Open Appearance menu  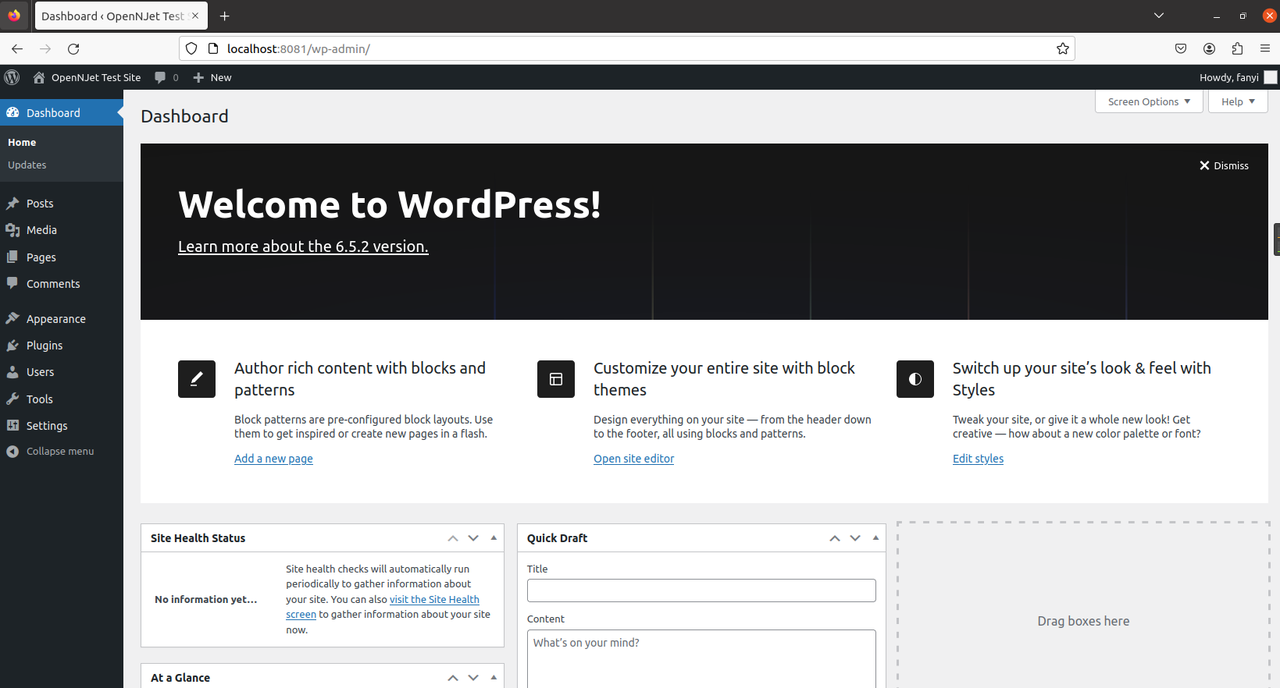[x=61, y=319]
